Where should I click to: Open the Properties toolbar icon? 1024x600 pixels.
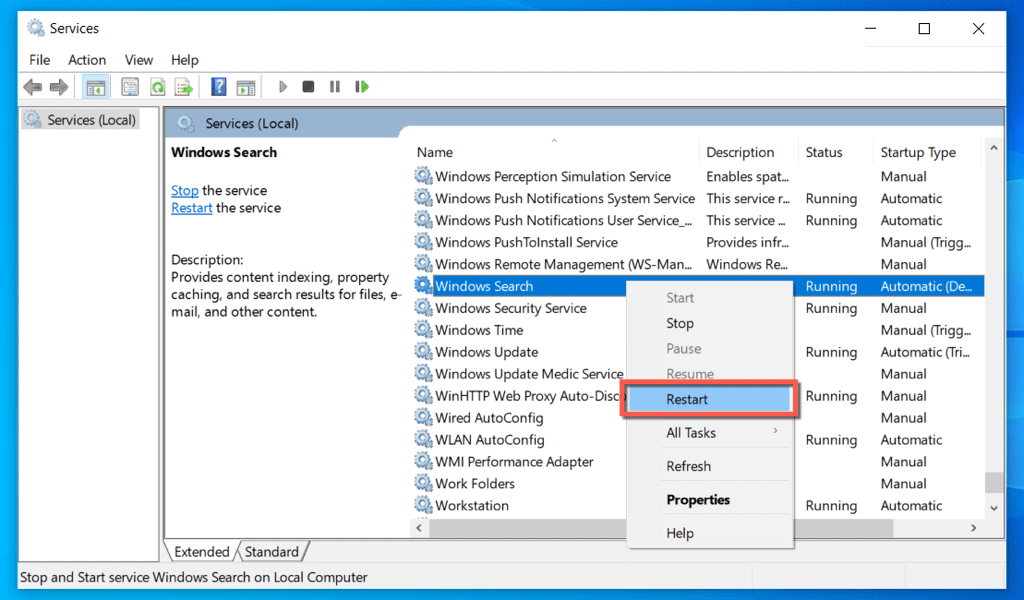[130, 87]
